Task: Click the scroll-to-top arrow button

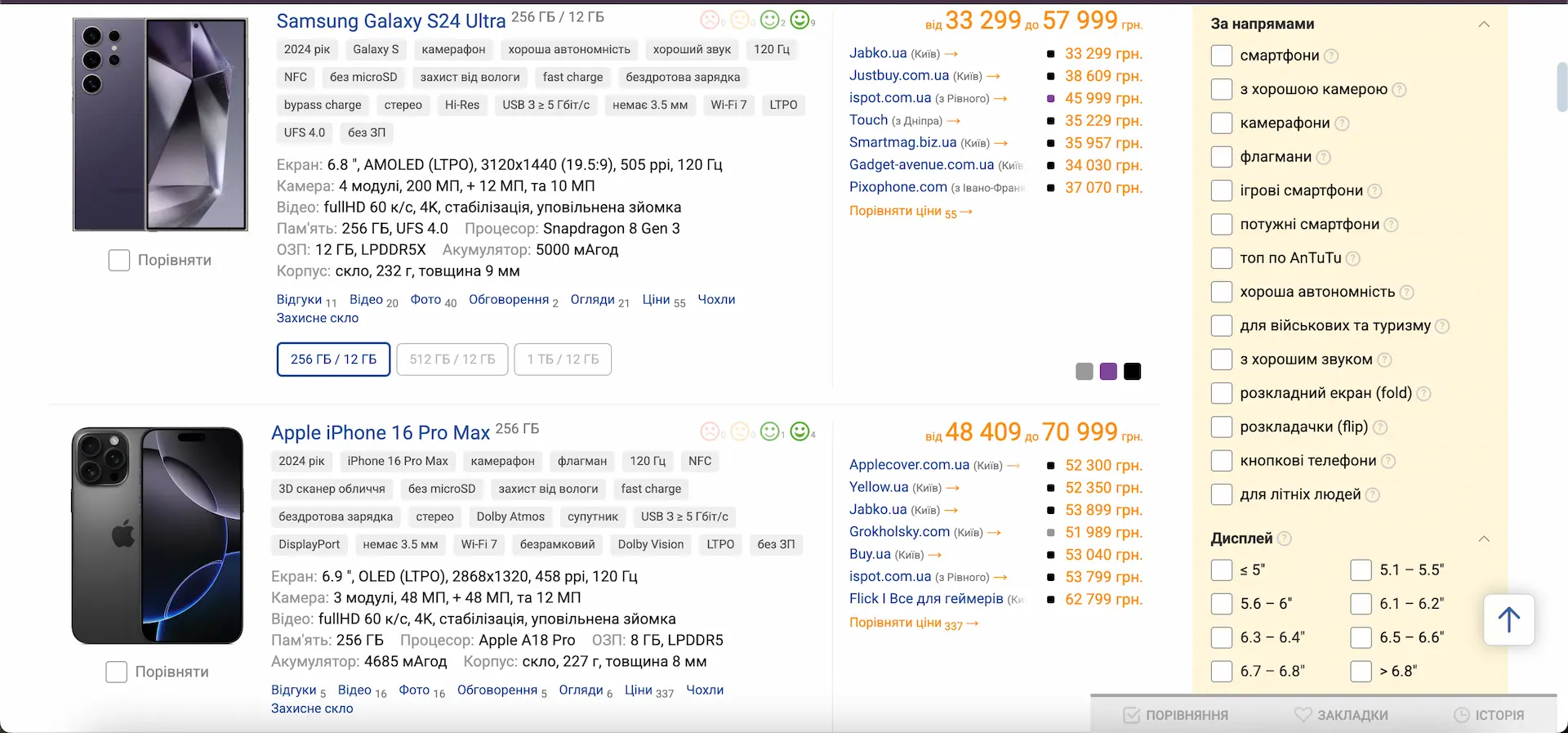Action: (1508, 620)
